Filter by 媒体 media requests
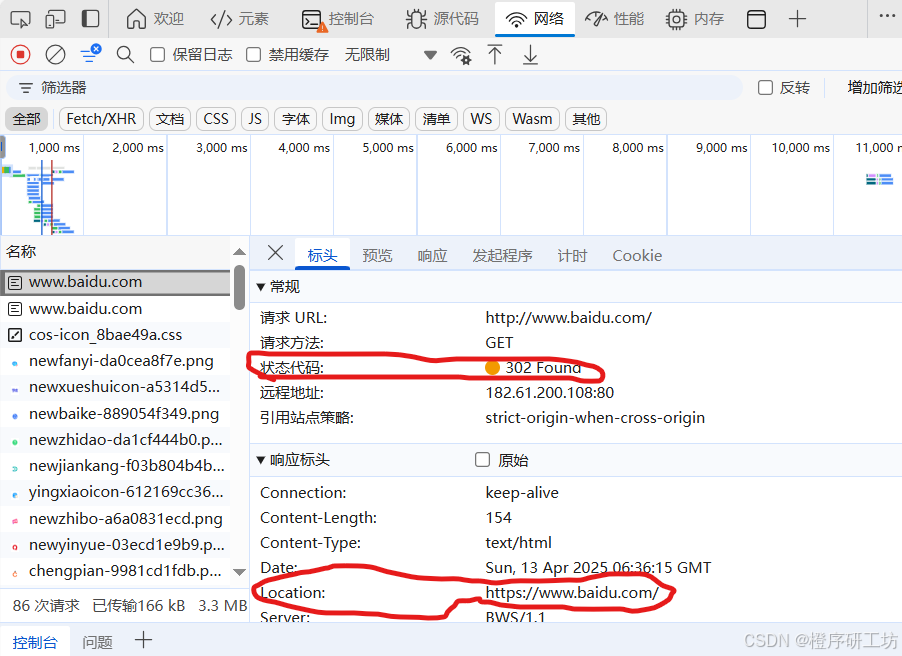 point(389,119)
